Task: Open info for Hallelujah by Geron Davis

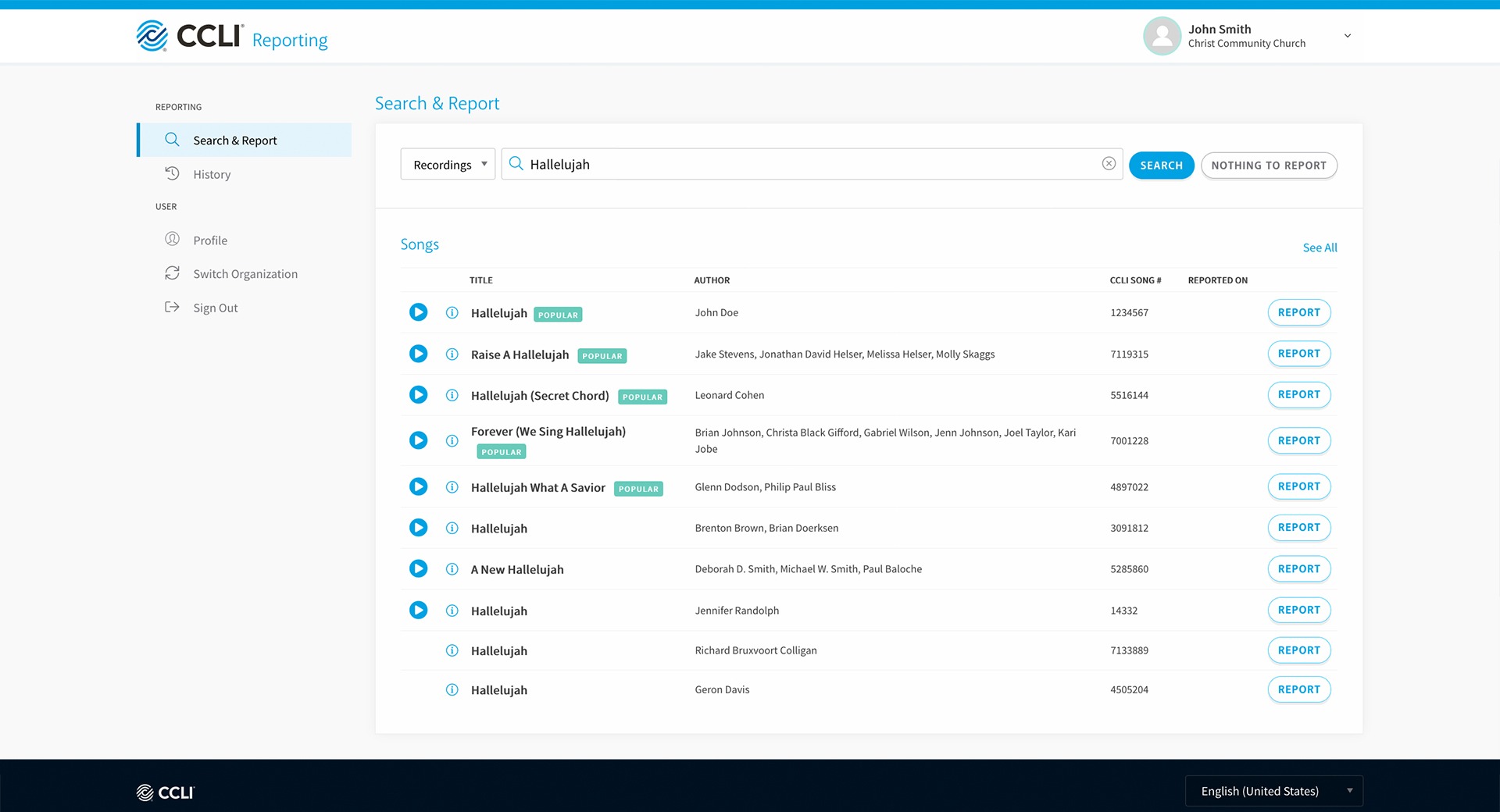Action: coord(452,689)
